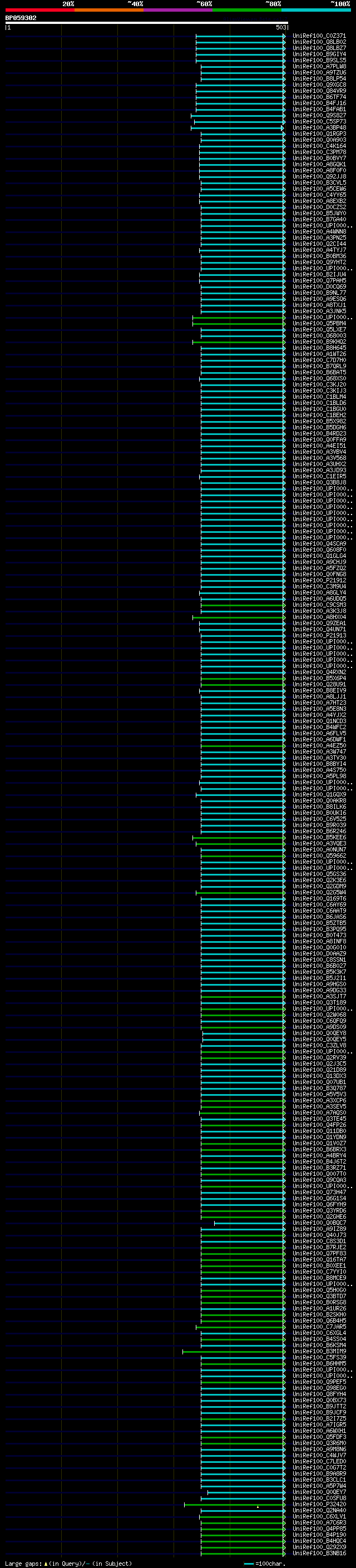The height and width of the screenshot is (1568, 356).
Task: Select hit label UniRef100_B6TF74
Action: pos(319,97)
